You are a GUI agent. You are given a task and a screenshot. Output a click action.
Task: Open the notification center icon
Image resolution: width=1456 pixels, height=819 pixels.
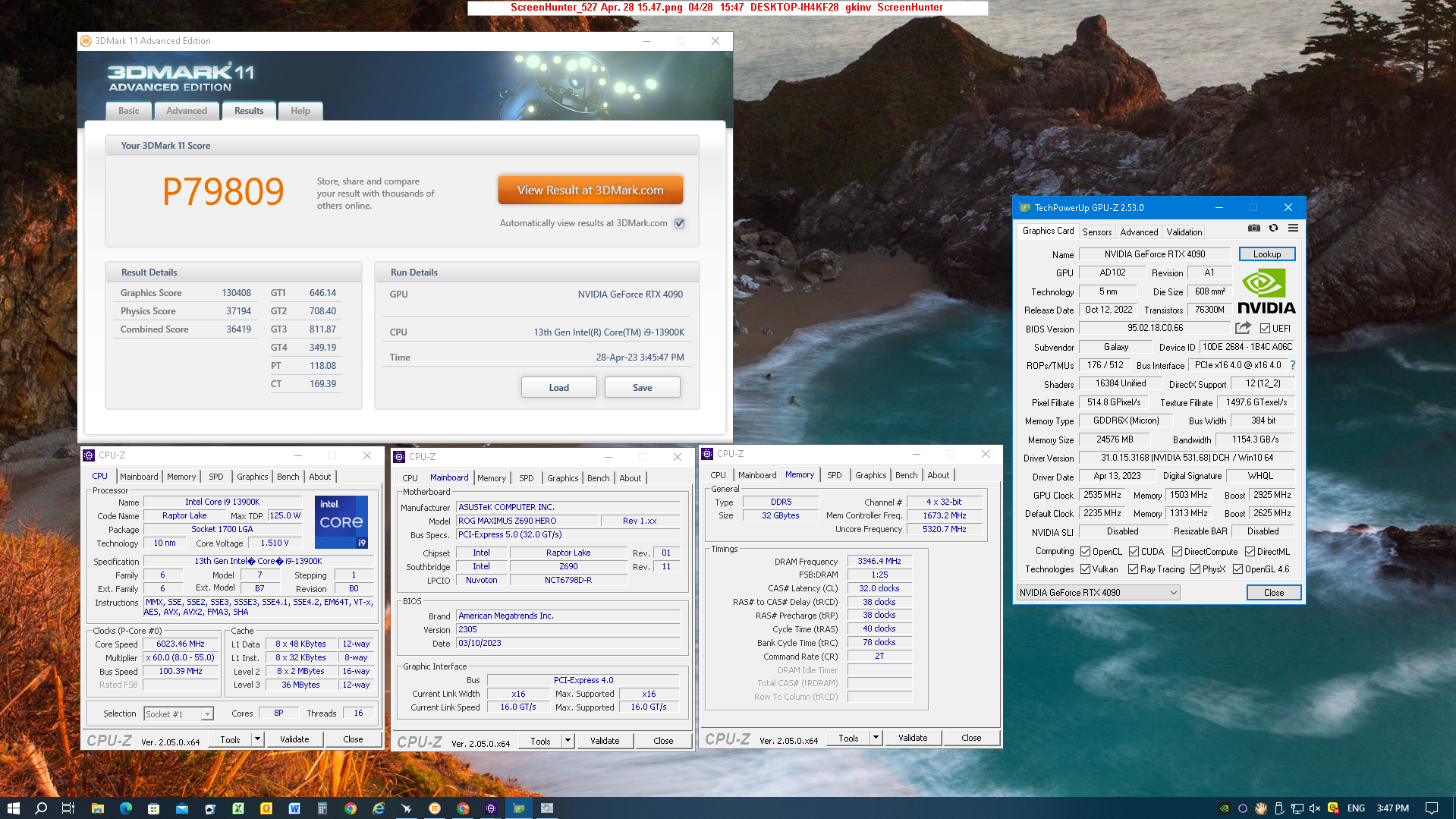point(1431,808)
